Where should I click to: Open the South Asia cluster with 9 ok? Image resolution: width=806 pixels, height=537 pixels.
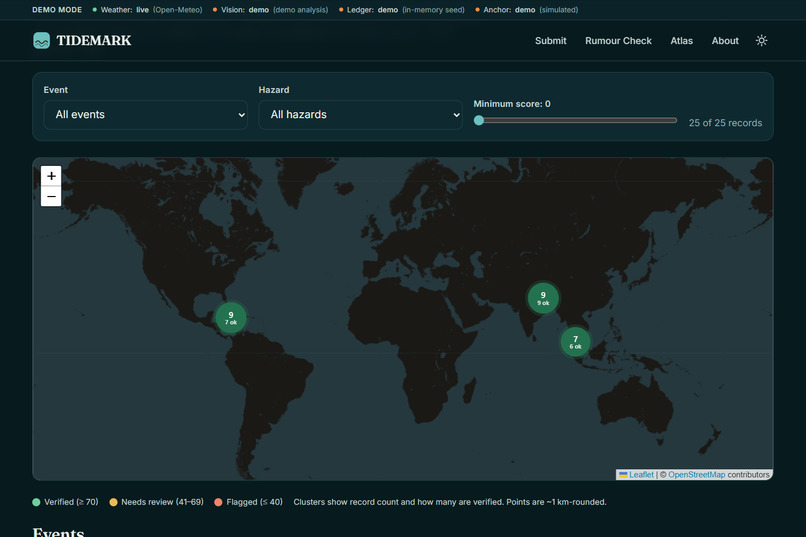click(543, 298)
